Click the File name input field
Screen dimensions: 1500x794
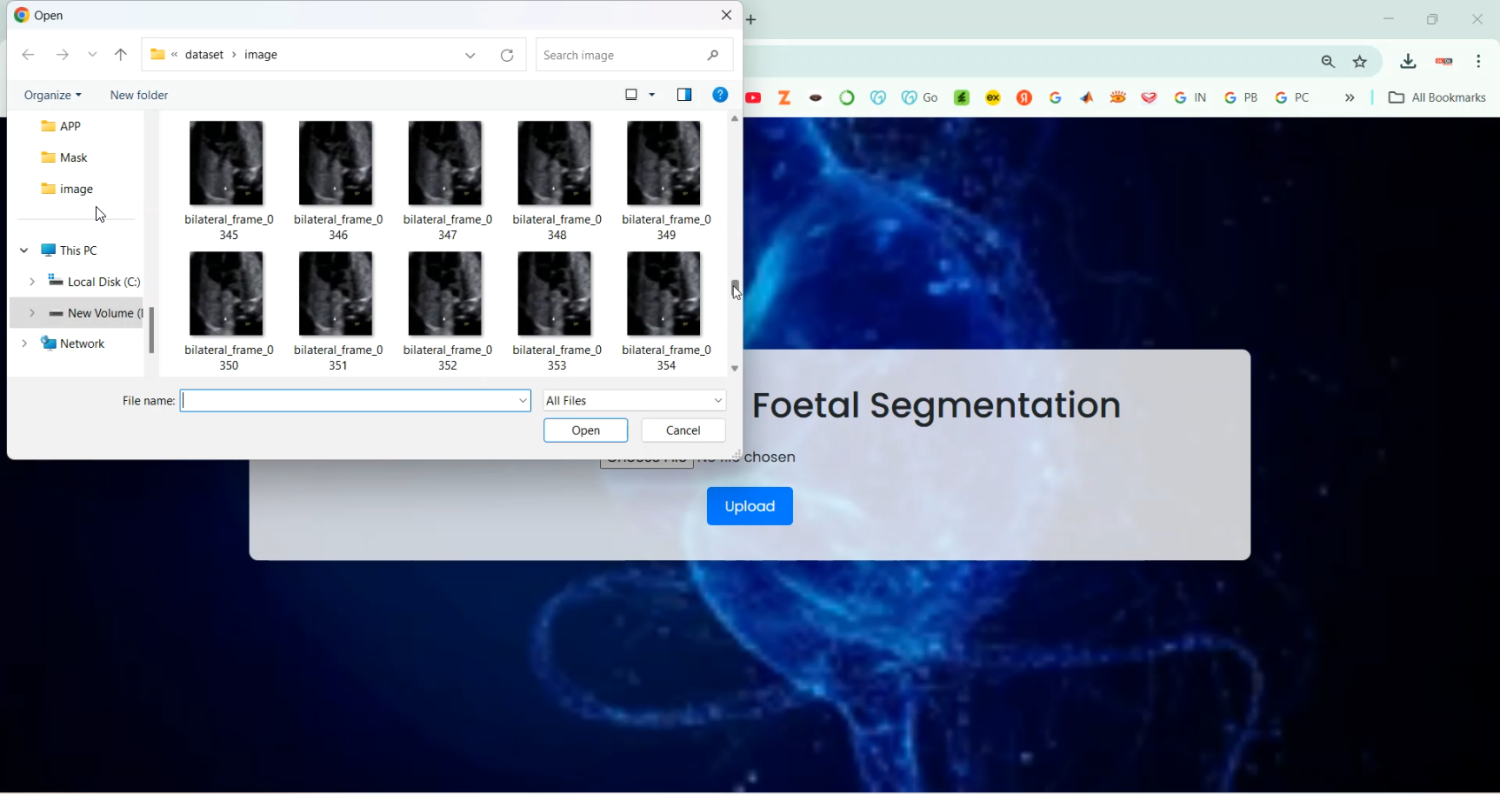pos(350,401)
